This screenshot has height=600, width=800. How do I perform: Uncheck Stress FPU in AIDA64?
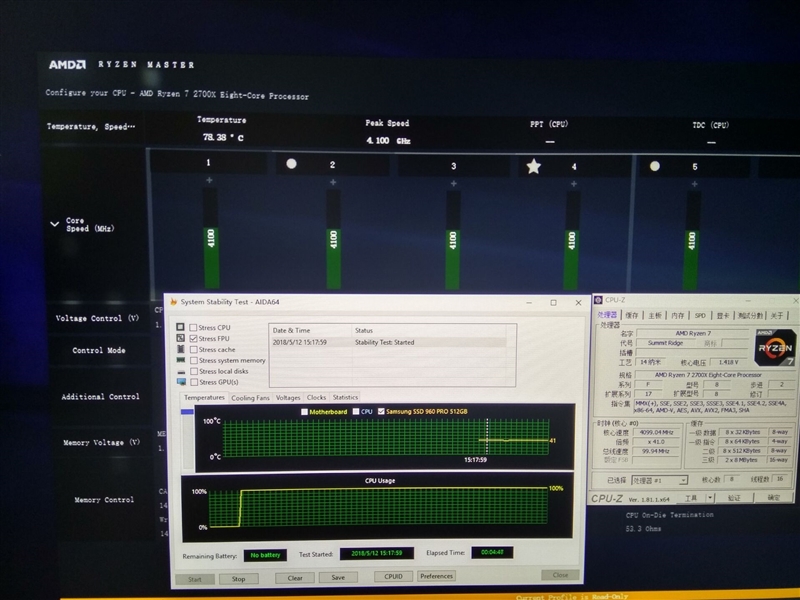click(x=193, y=338)
